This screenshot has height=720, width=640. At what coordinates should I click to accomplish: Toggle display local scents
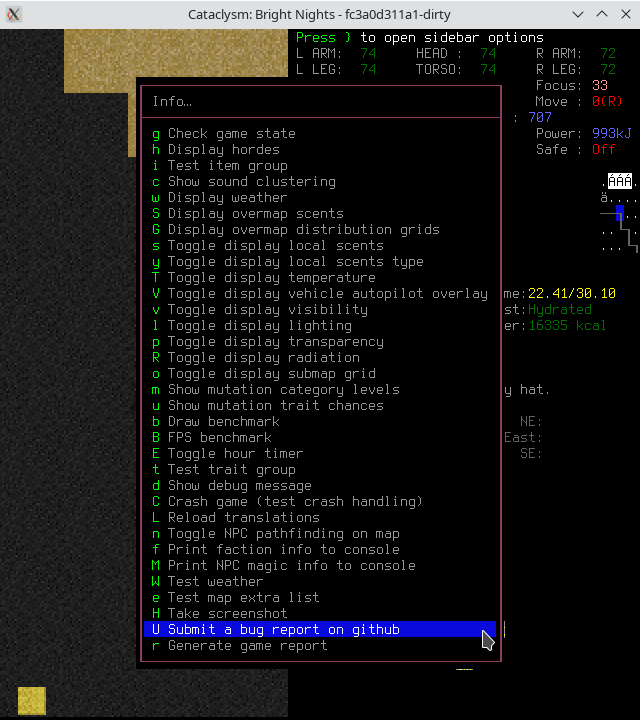tap(320, 246)
